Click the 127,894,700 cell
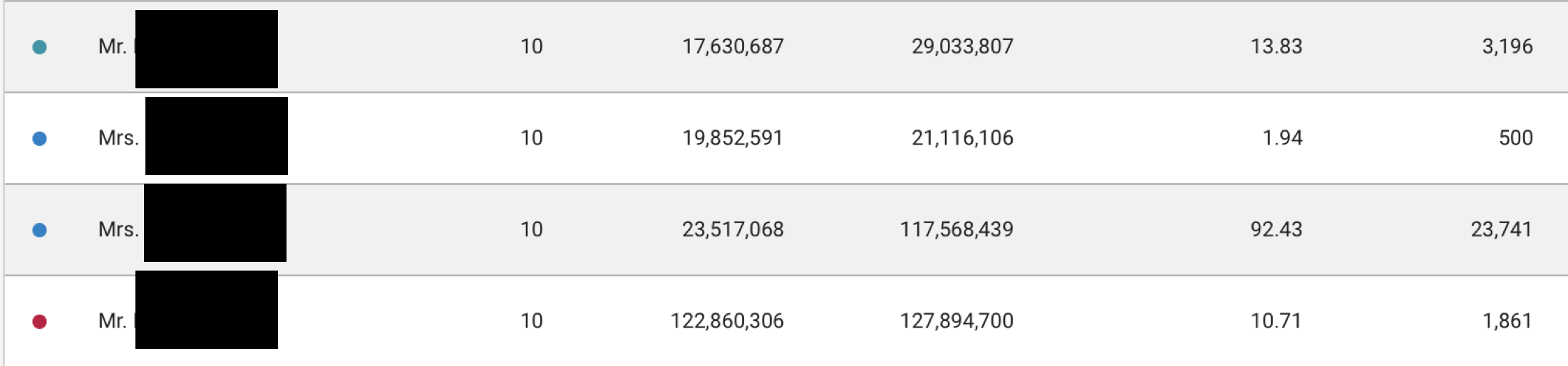The width and height of the screenshot is (1568, 366). pyautogui.click(x=956, y=321)
